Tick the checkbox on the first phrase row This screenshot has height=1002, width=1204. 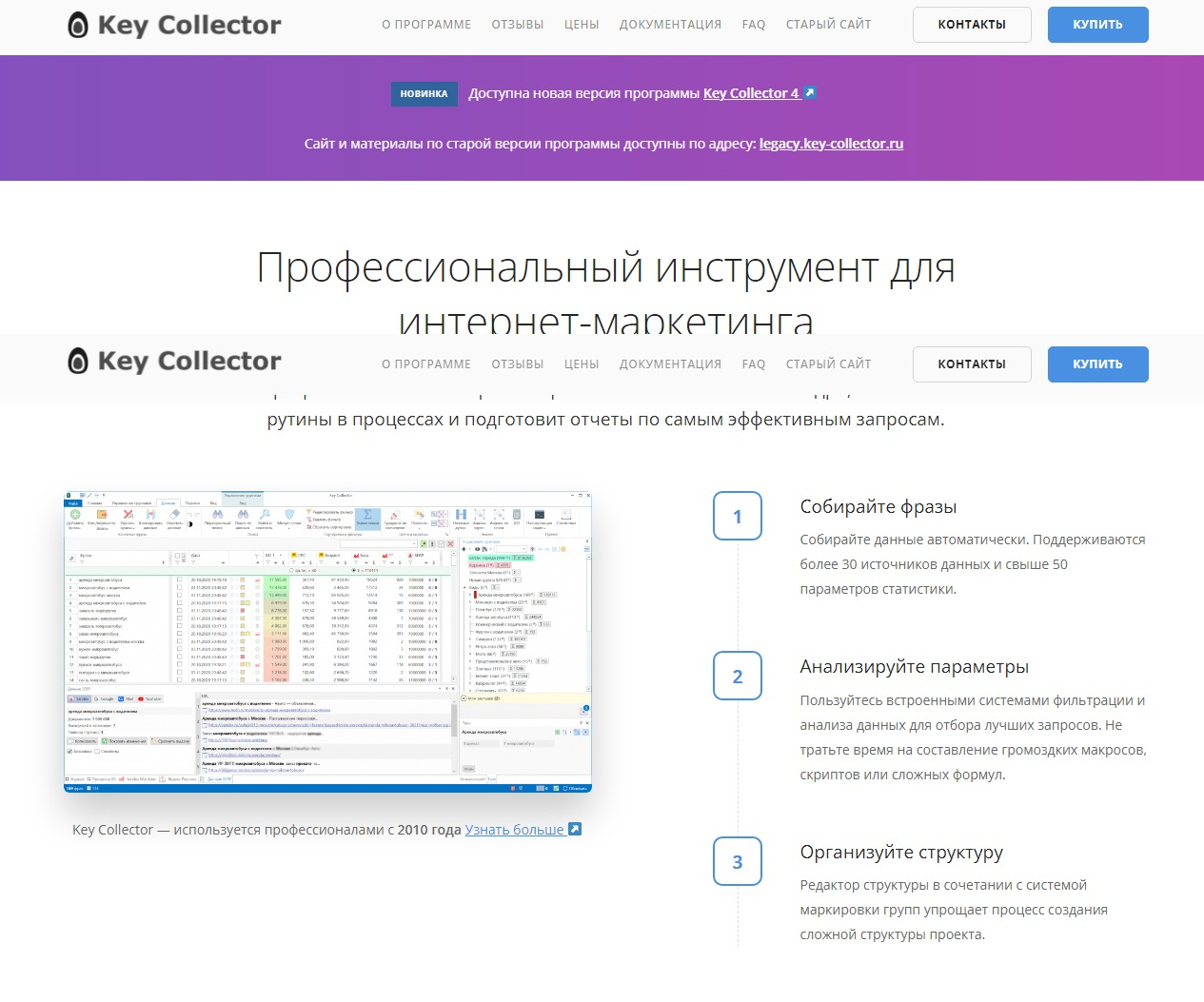coord(179,580)
